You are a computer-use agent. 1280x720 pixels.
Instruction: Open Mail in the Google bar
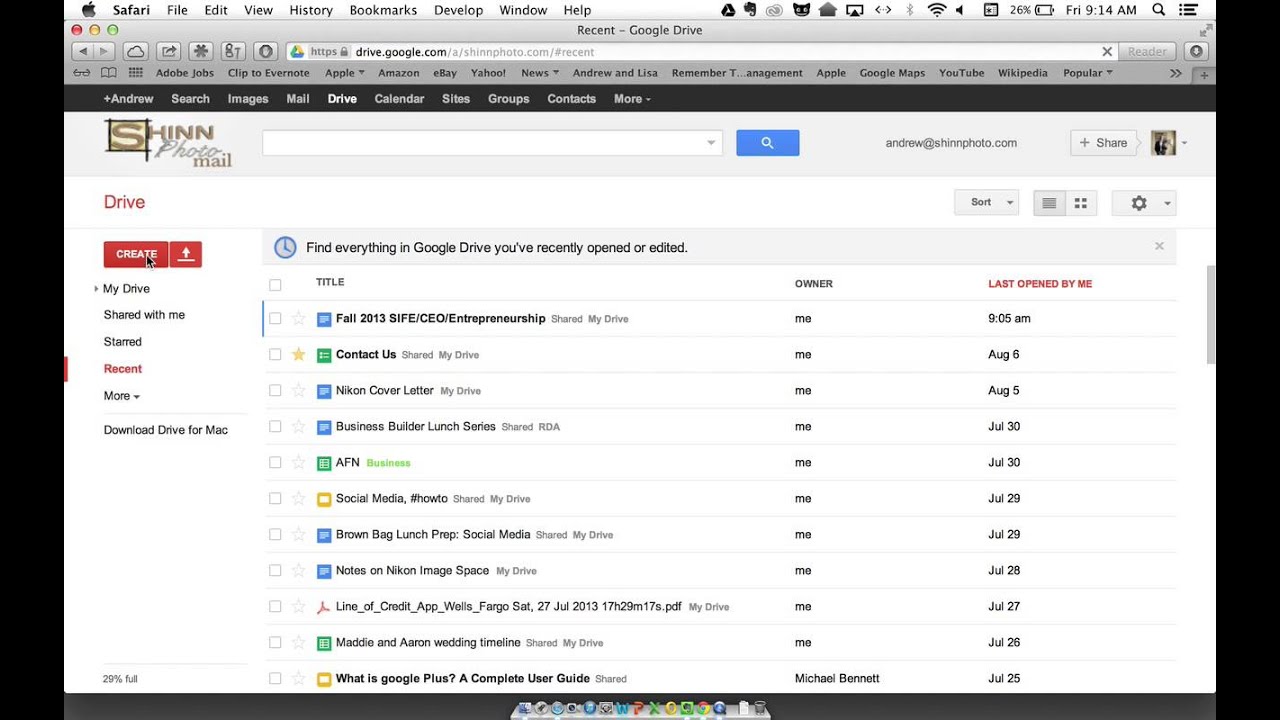pyautogui.click(x=298, y=99)
